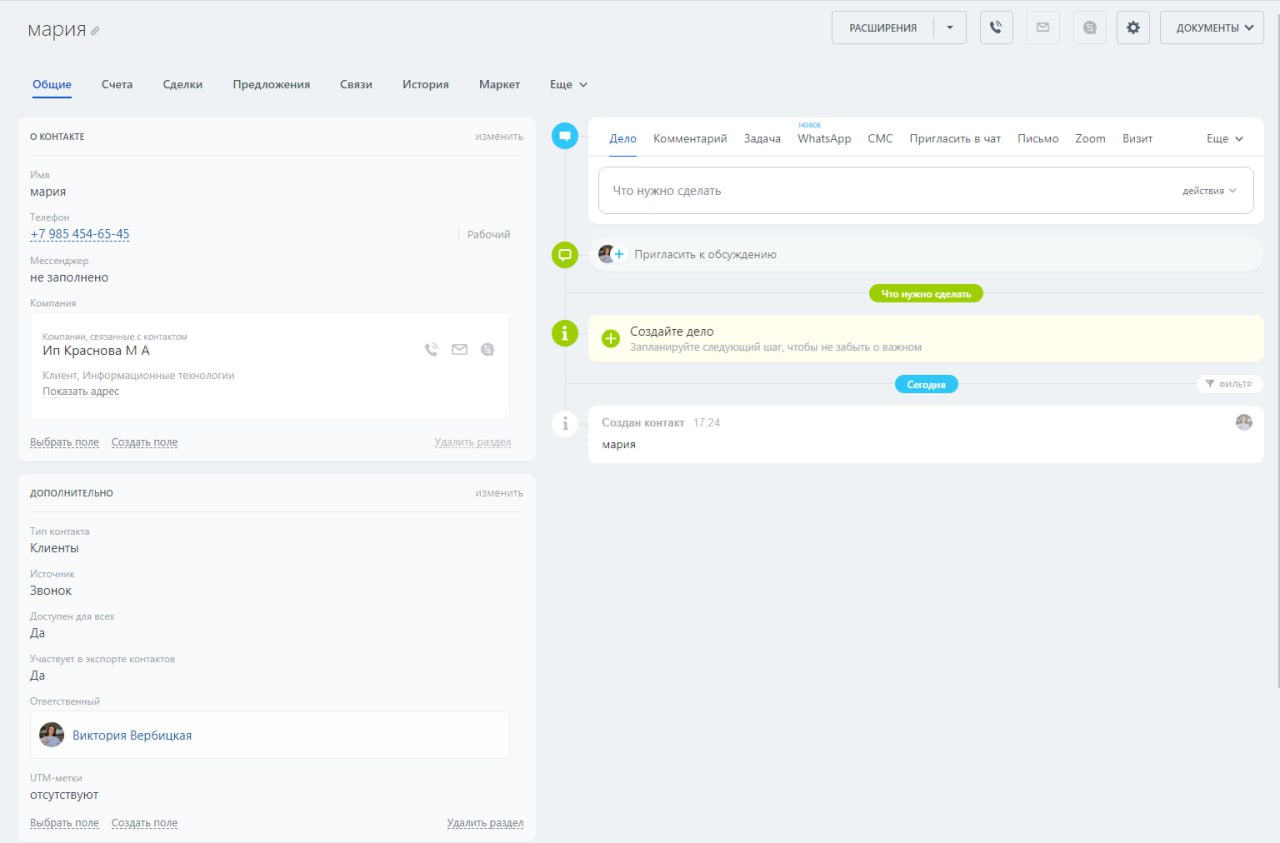This screenshot has height=843, width=1280.
Task: Click the phone call icon in top toolbar
Action: [996, 28]
